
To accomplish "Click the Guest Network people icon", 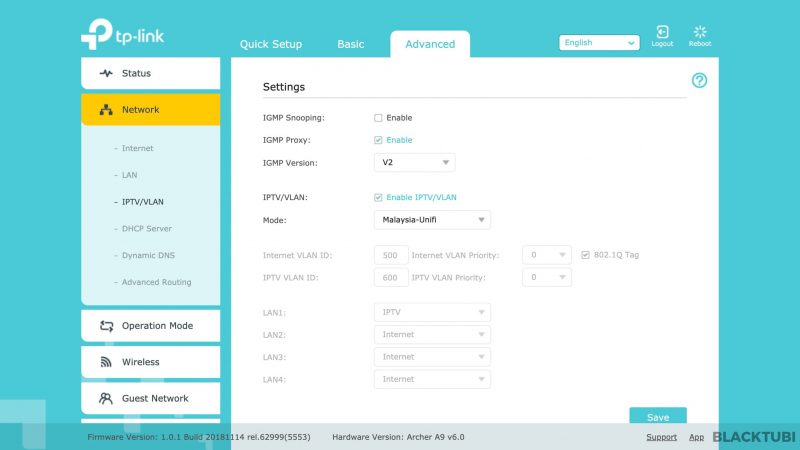I will 106,398.
